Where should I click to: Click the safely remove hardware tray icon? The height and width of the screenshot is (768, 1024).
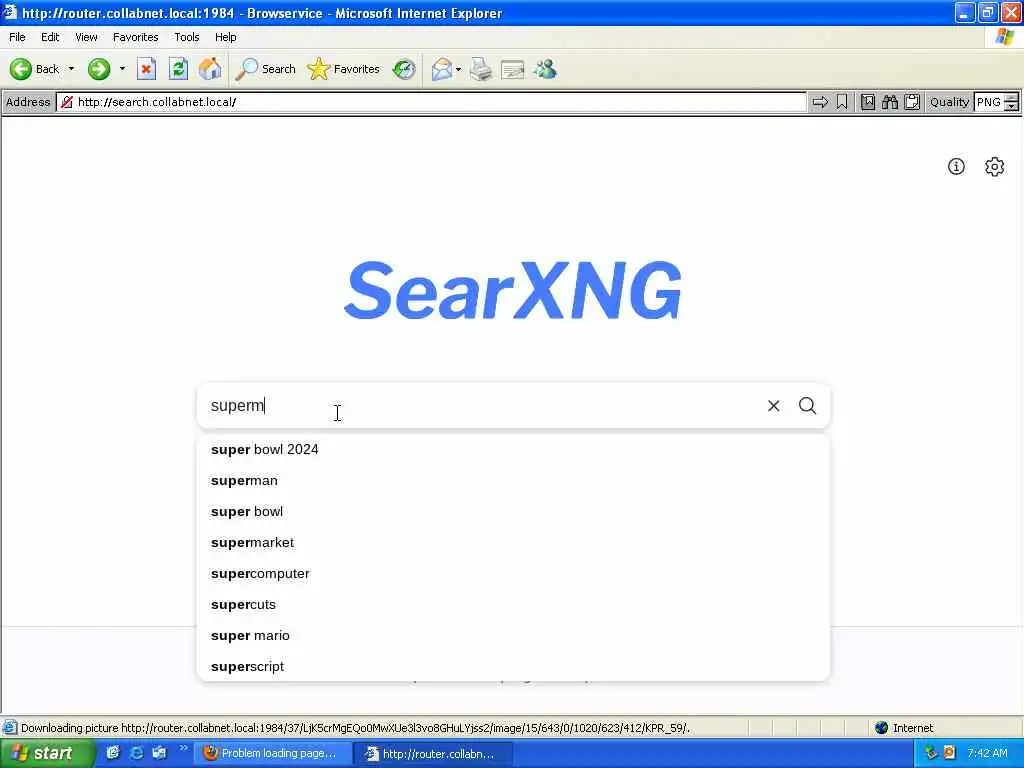click(931, 753)
